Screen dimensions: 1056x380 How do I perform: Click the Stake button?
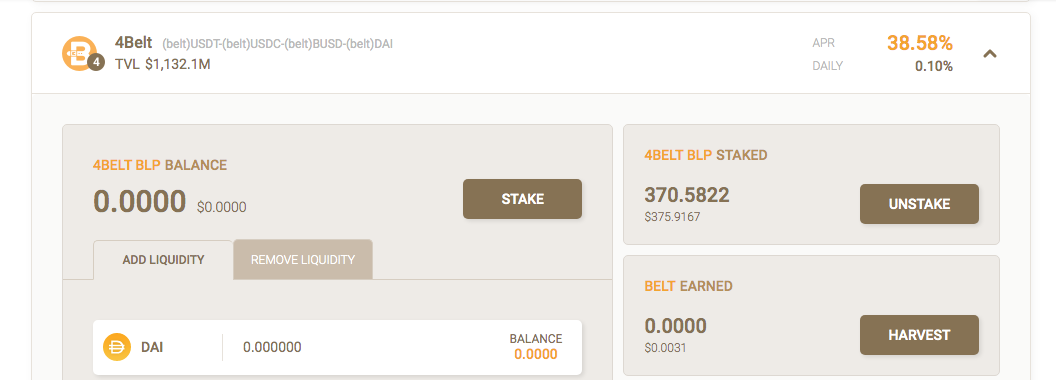pos(522,199)
